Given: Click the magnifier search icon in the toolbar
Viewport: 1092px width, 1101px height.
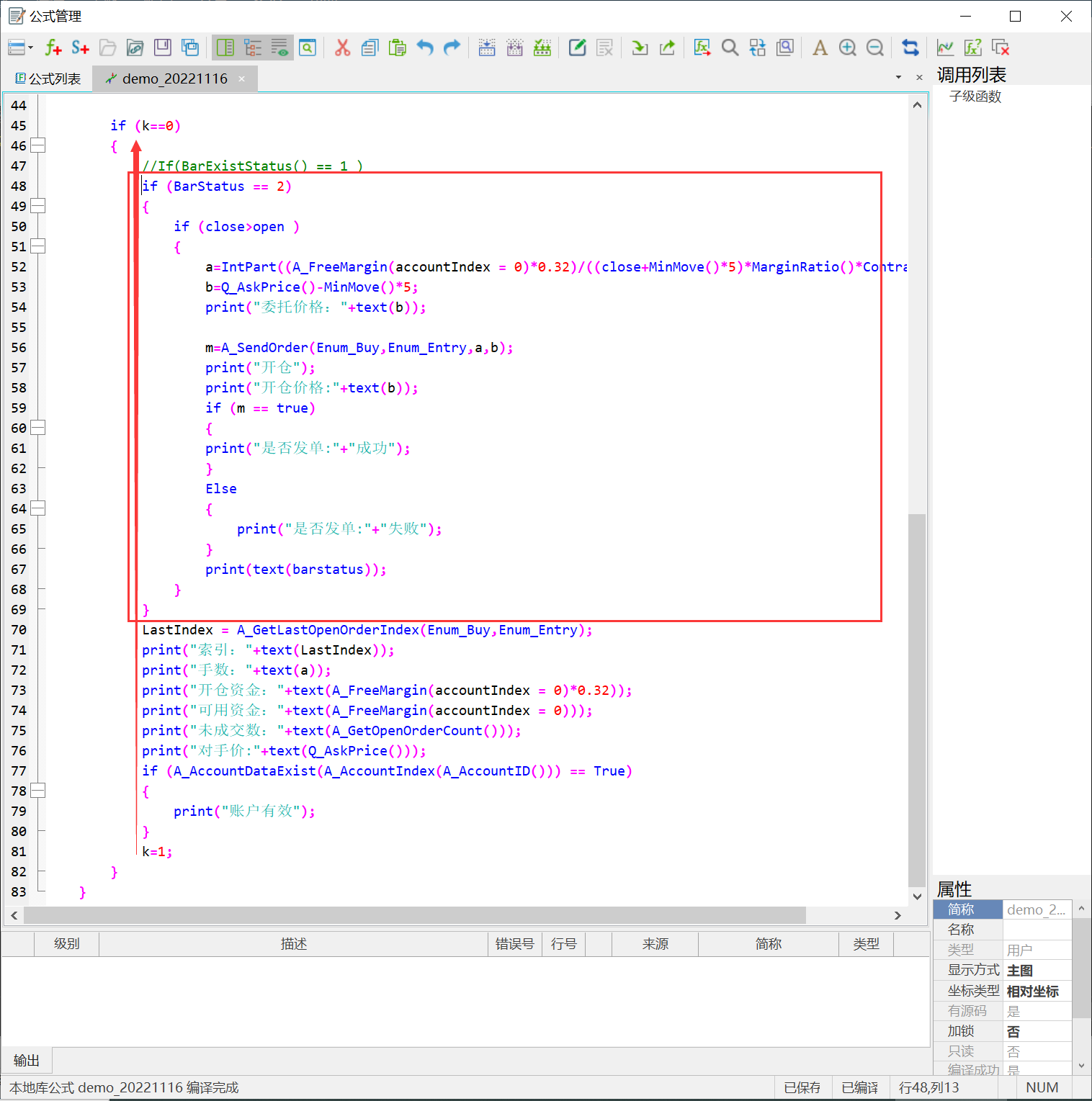Looking at the screenshot, I should point(730,48).
